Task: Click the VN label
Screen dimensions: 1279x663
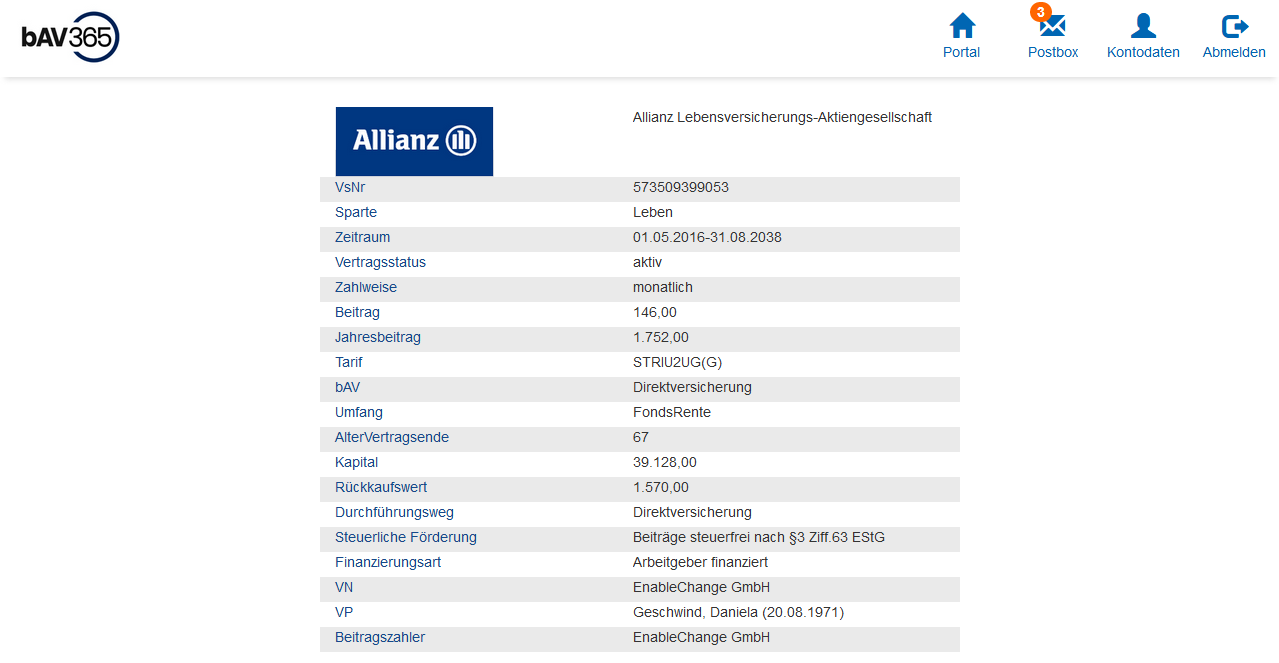Action: click(344, 588)
